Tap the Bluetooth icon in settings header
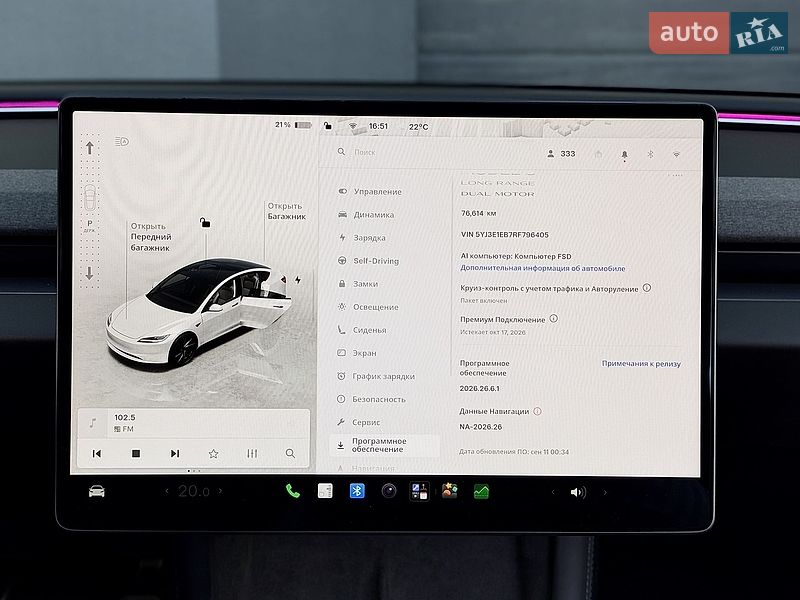The height and width of the screenshot is (600, 800). [651, 154]
